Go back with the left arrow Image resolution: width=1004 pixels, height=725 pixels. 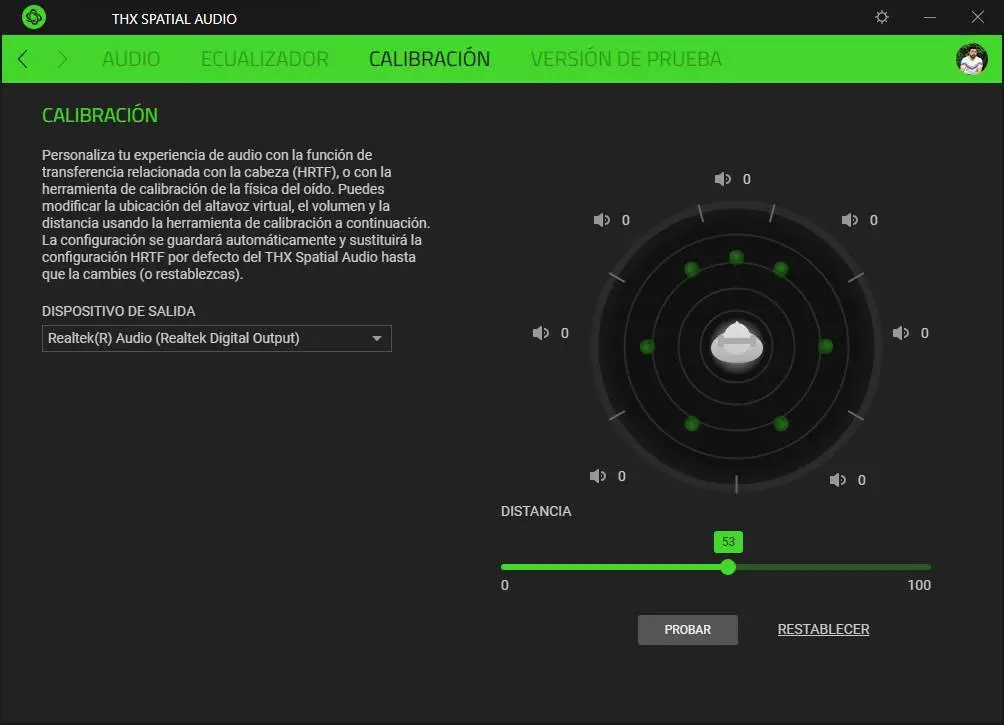[x=23, y=59]
